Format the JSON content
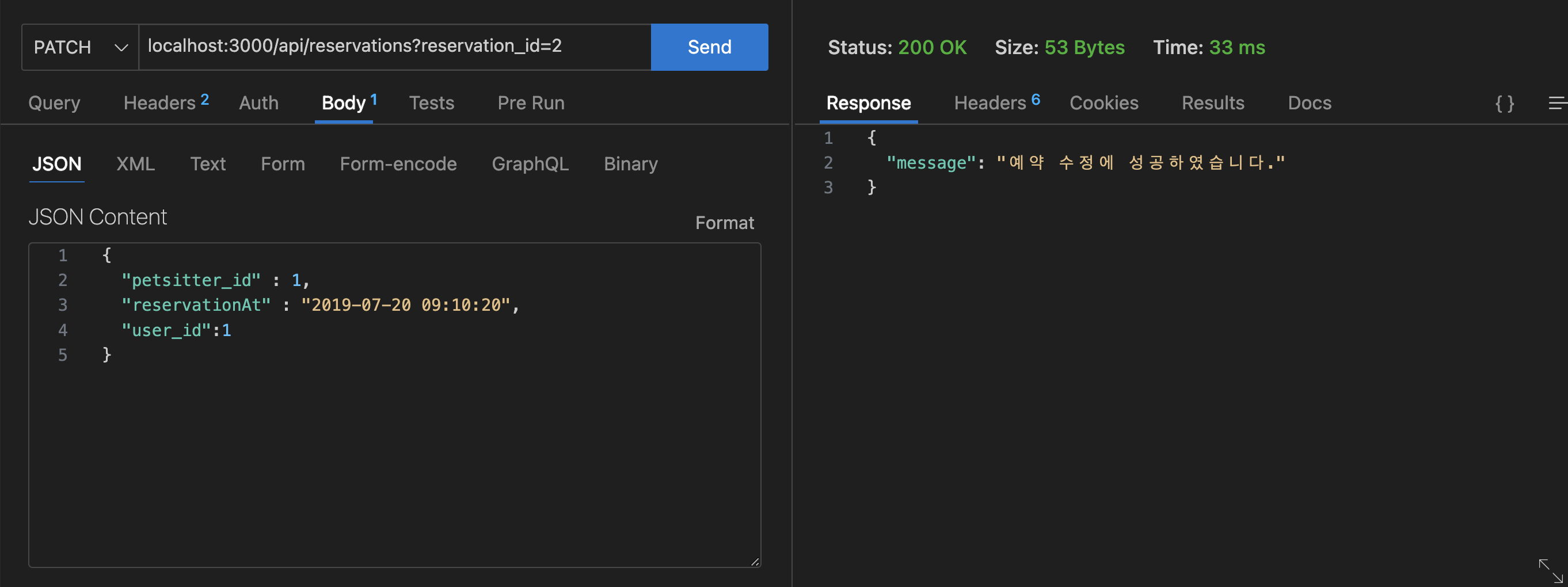The height and width of the screenshot is (587, 1568). 724,223
